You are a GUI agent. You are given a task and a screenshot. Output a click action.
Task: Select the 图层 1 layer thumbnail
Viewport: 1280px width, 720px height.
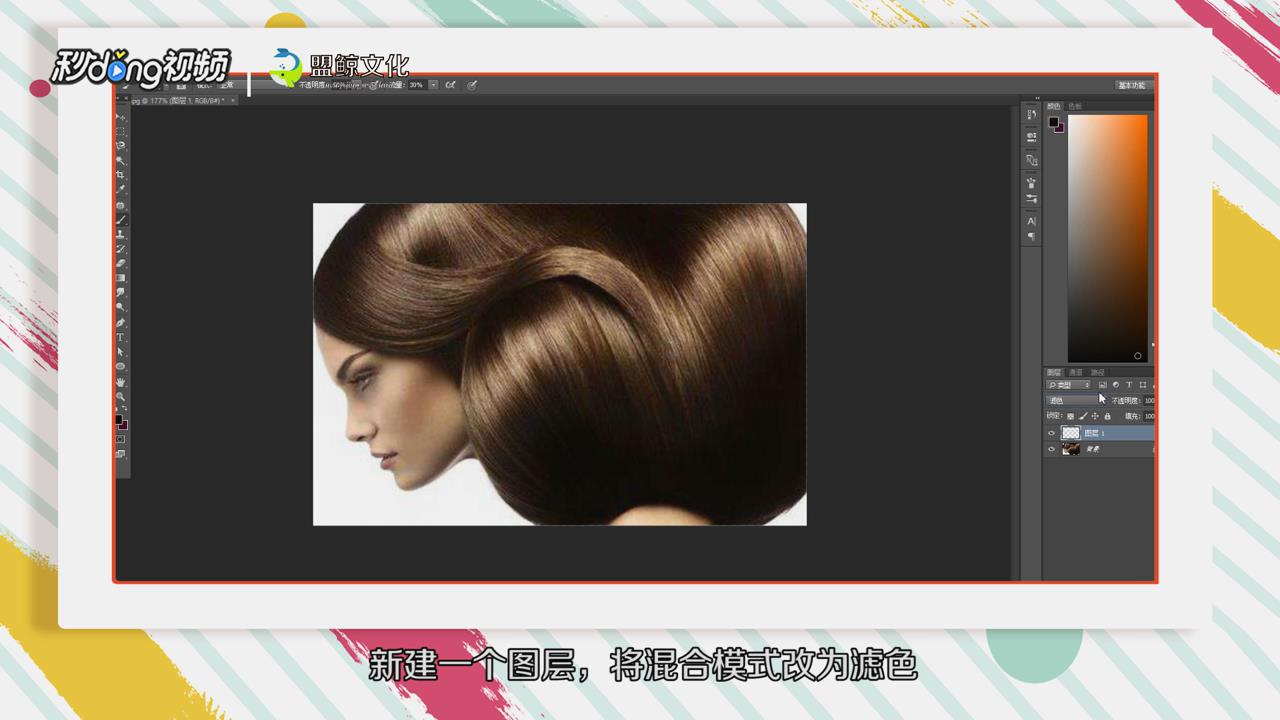[1071, 433]
